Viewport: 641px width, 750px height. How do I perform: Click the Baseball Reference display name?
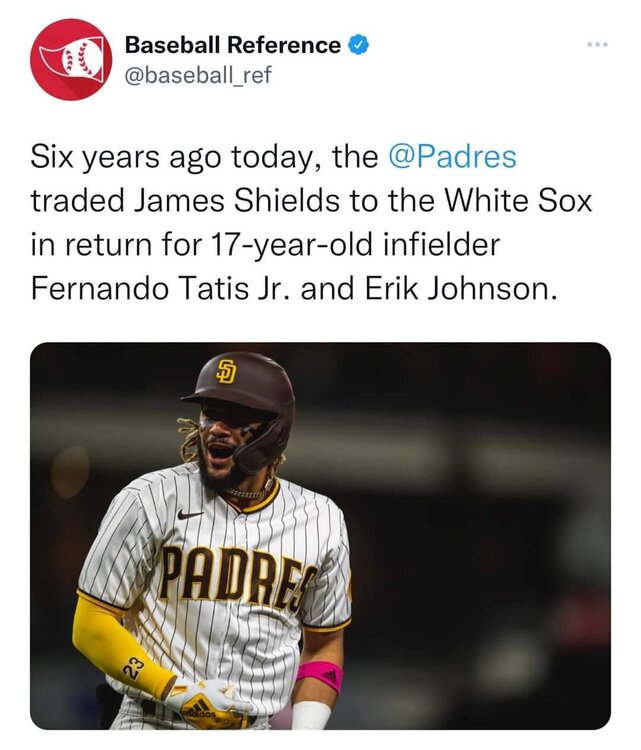click(x=232, y=45)
